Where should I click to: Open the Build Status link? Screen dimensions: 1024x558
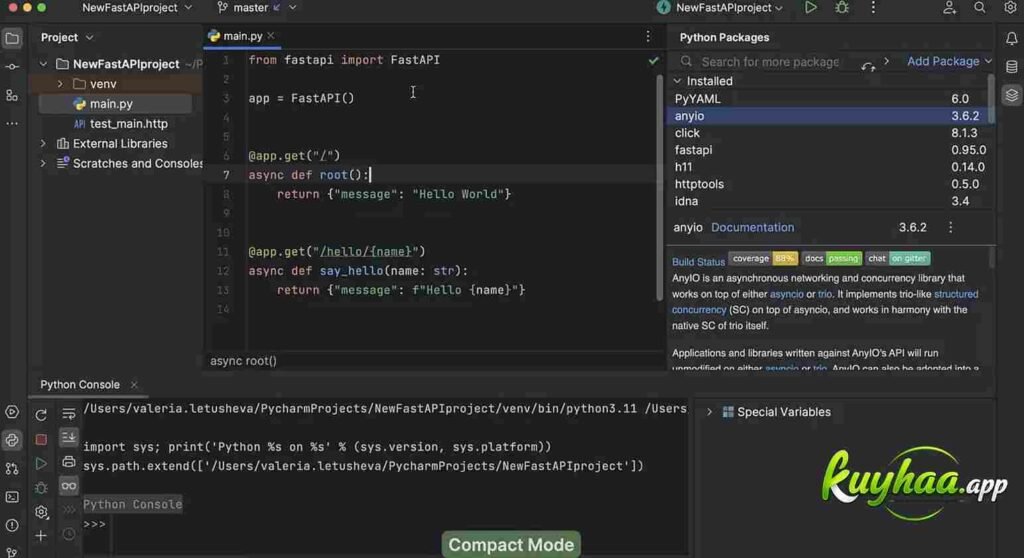tap(698, 261)
